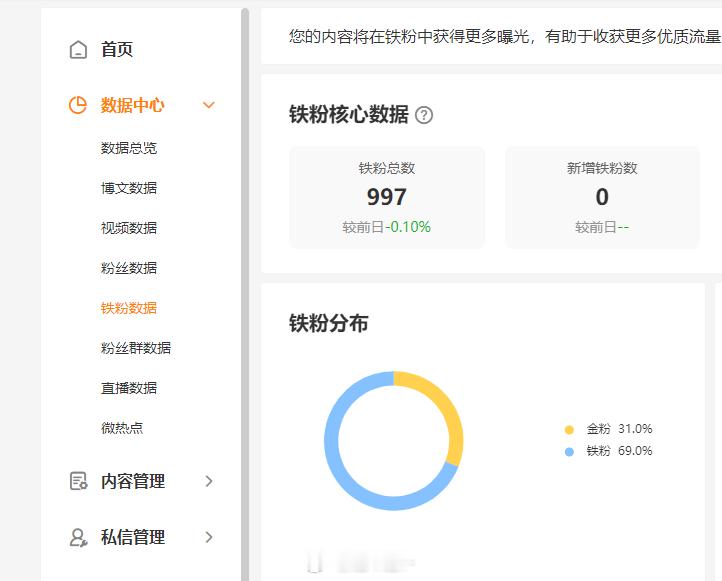
Task: Click the blue 铁粉 legend dot
Action: (569, 452)
